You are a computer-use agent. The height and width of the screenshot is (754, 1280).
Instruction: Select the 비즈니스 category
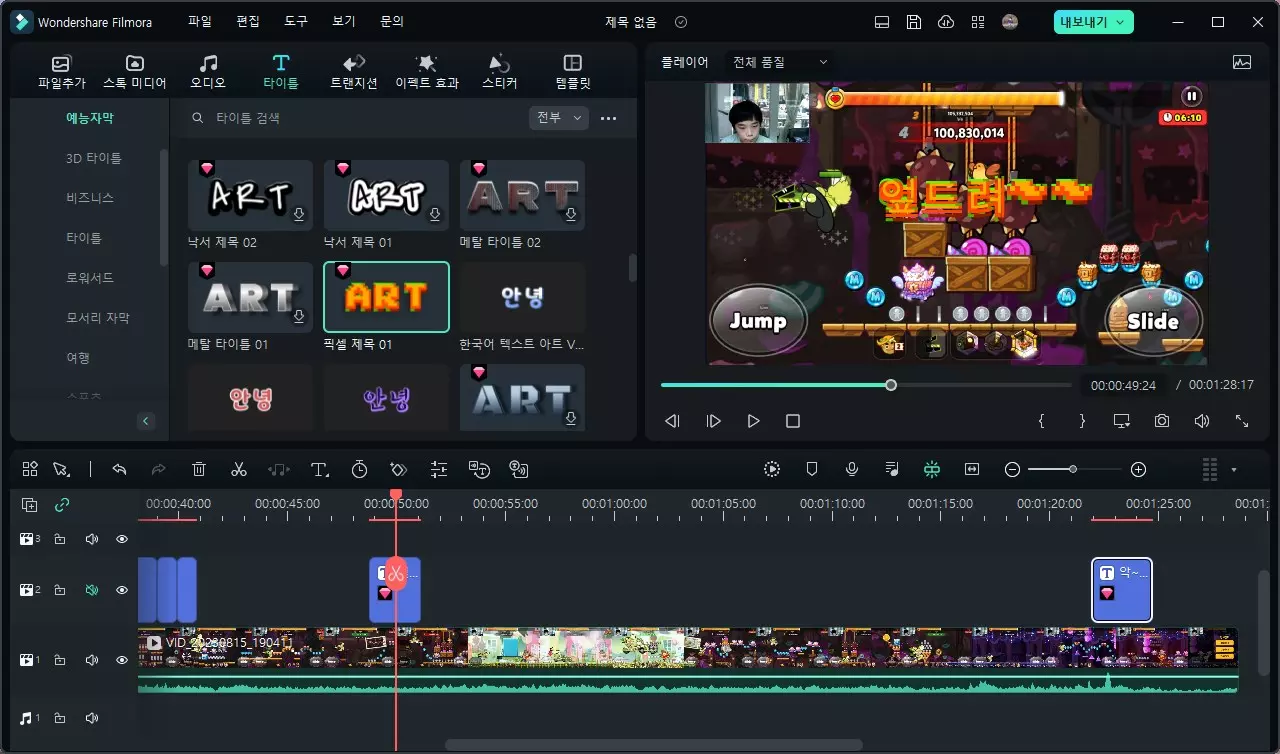pyautogui.click(x=90, y=198)
